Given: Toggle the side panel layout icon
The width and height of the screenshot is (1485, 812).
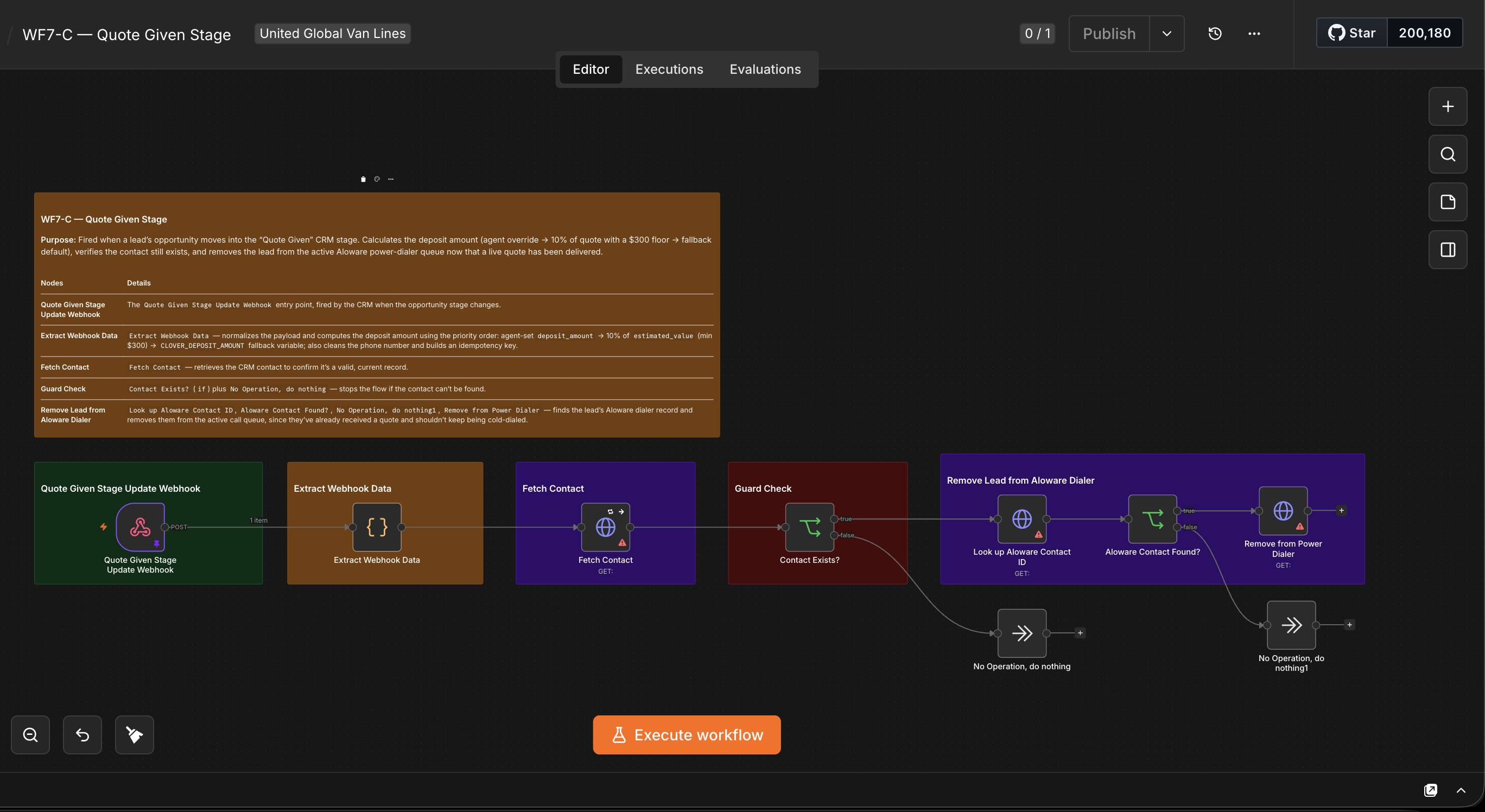Looking at the screenshot, I should [x=1448, y=250].
